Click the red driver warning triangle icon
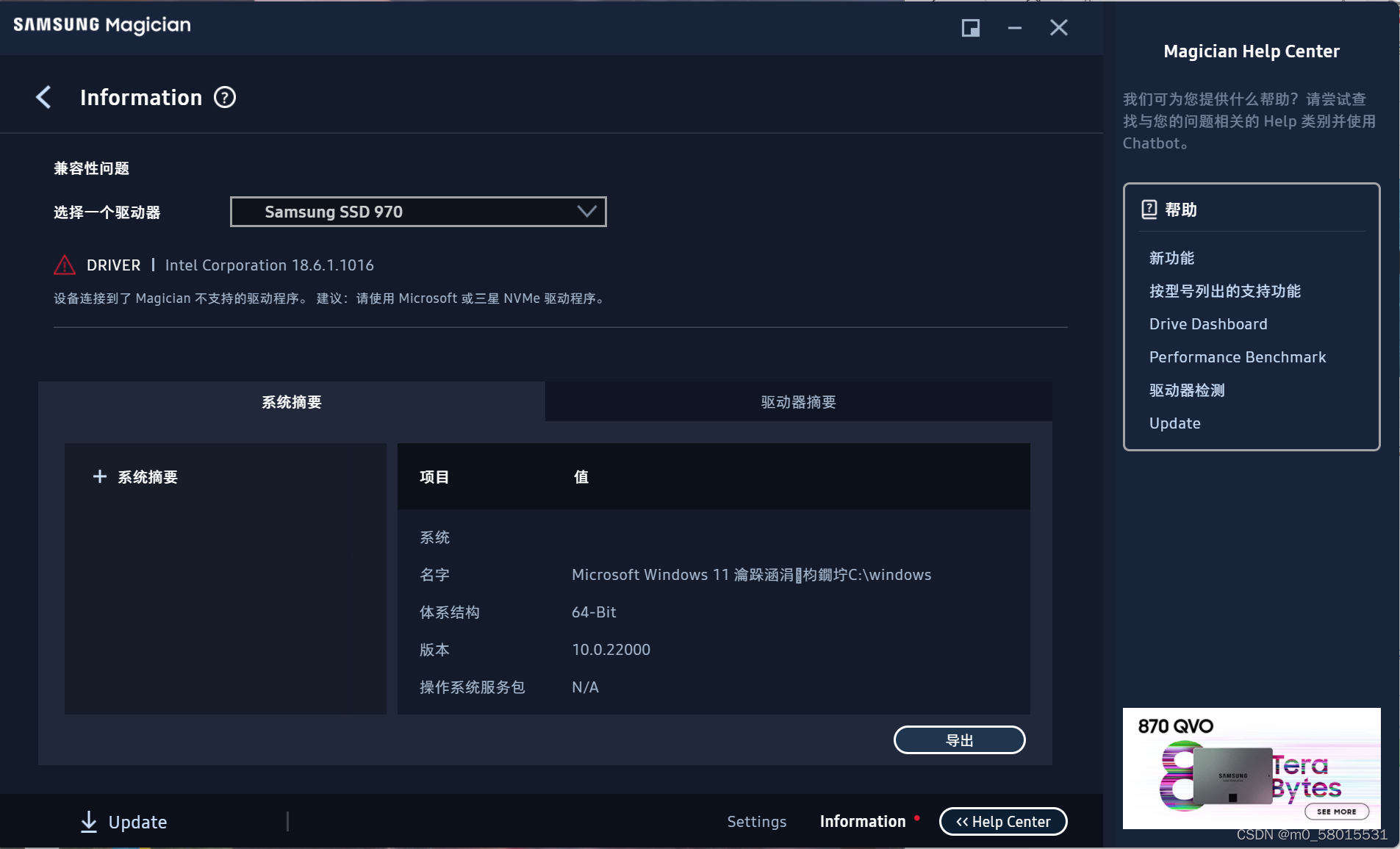The width and height of the screenshot is (1400, 849). (65, 265)
